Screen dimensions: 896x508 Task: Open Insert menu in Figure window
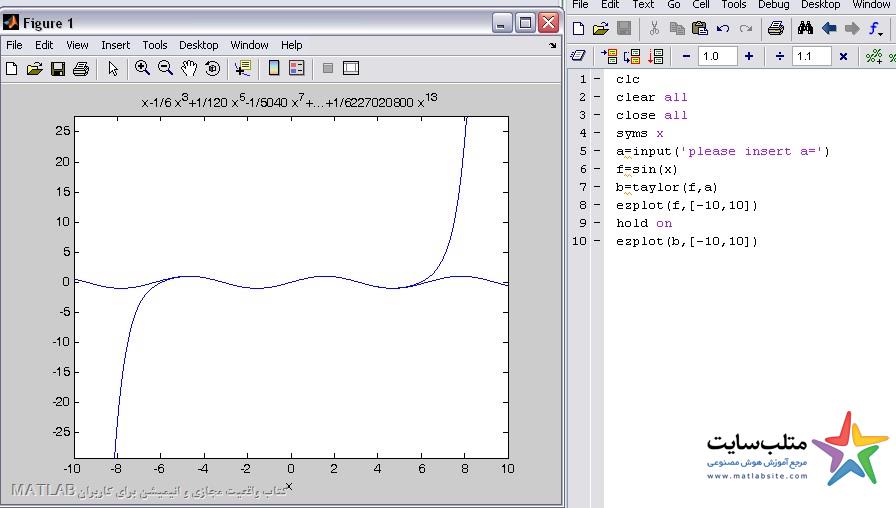pyautogui.click(x=115, y=45)
